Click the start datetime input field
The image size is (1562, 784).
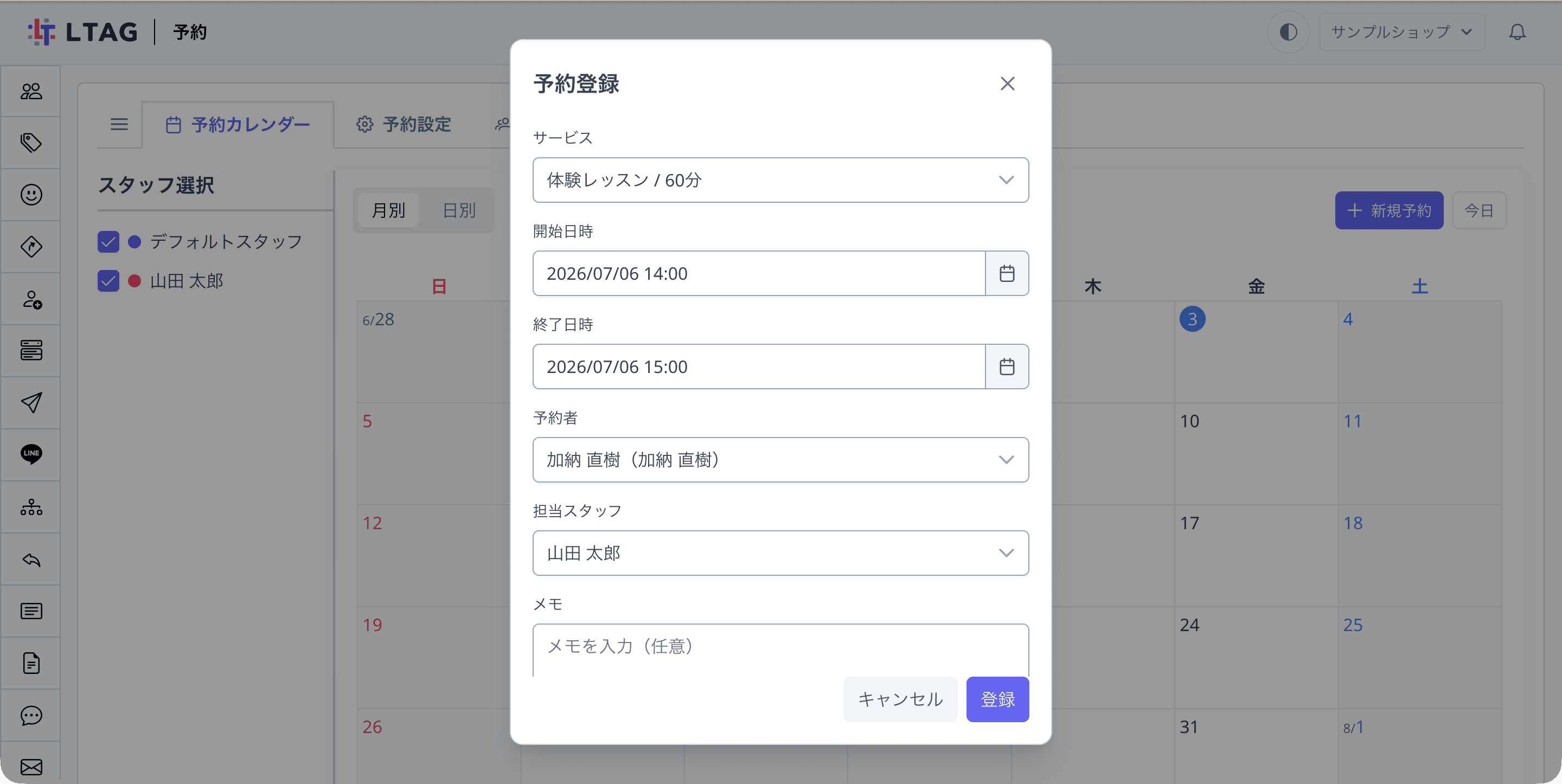coord(759,273)
